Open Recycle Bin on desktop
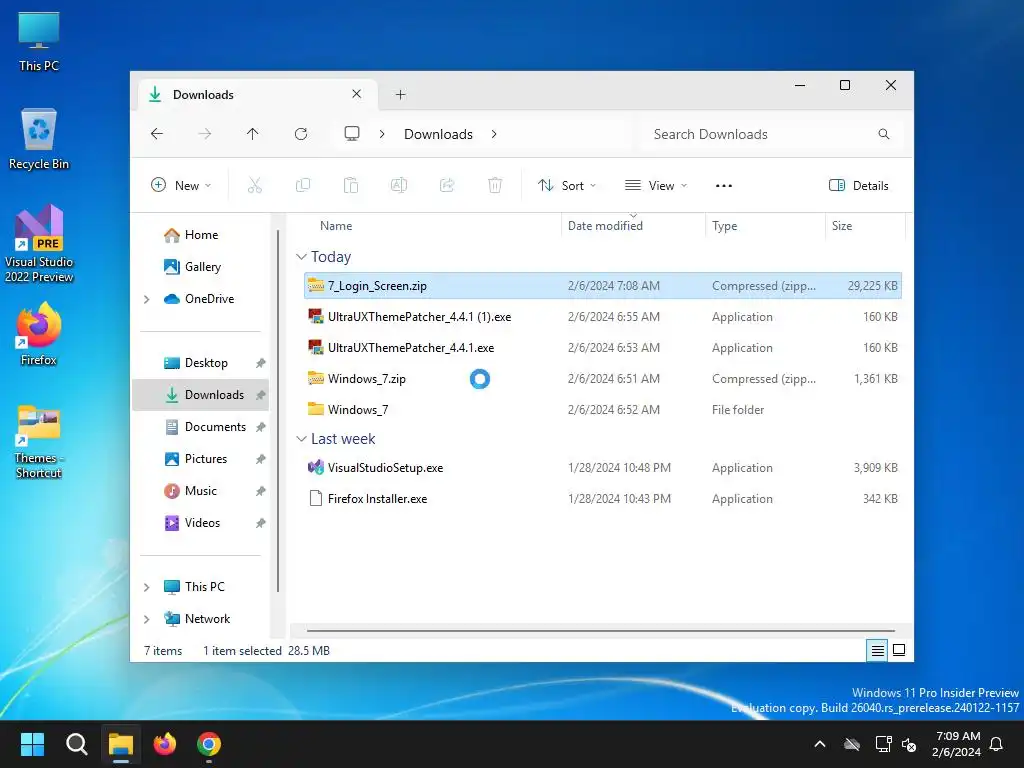 (39, 138)
